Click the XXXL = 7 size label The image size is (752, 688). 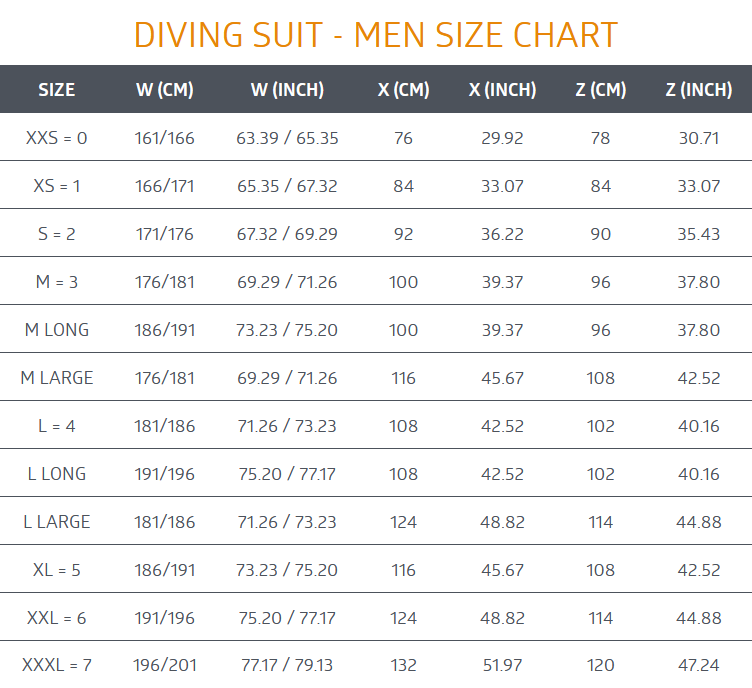click(57, 665)
